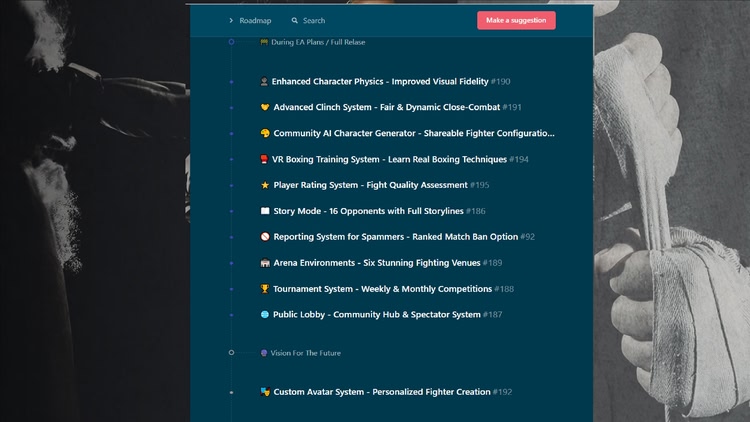Click the boxing glove icon beside VR Boxing Training

point(265,159)
